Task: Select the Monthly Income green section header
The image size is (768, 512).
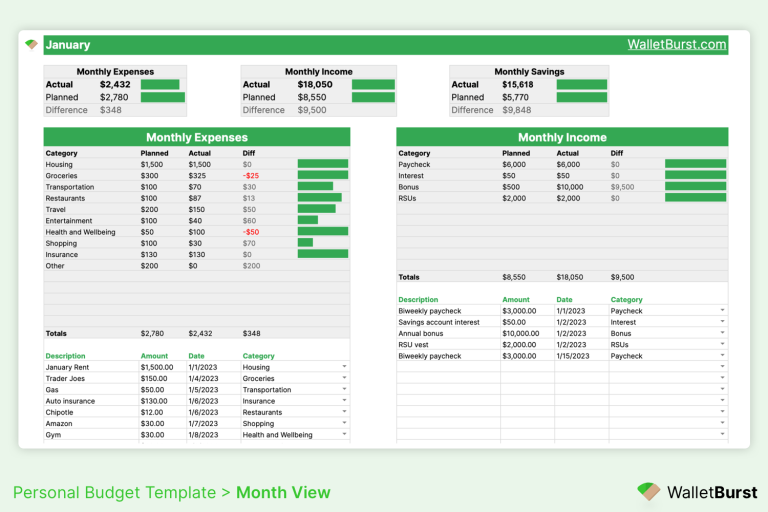Action: (562, 137)
